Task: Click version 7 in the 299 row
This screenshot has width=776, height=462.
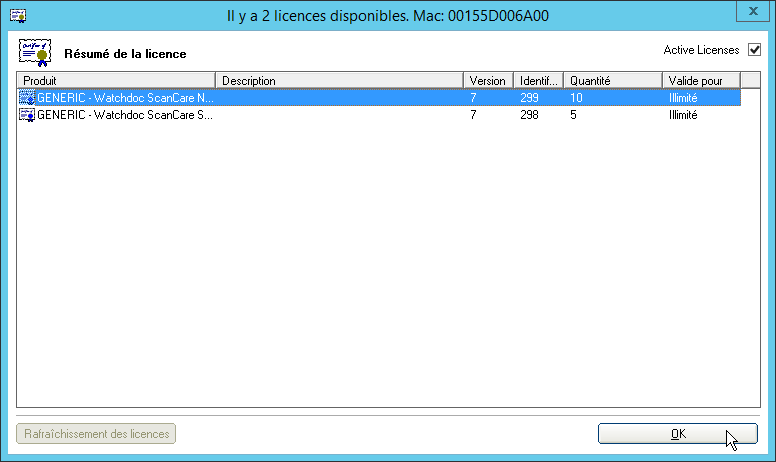Action: point(473,97)
